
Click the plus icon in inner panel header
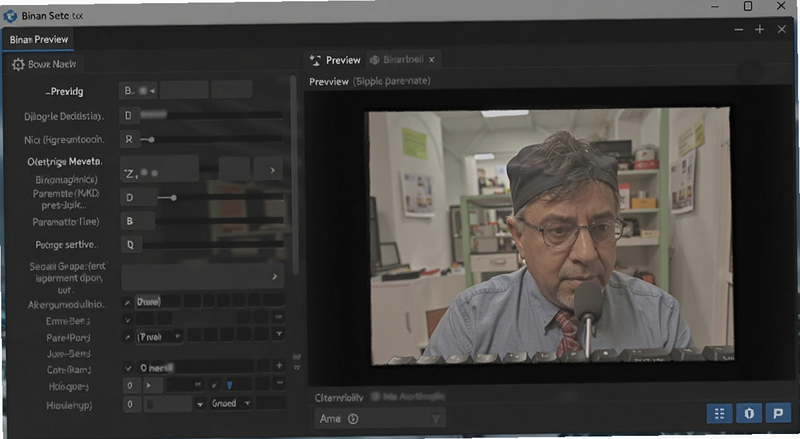(x=760, y=30)
